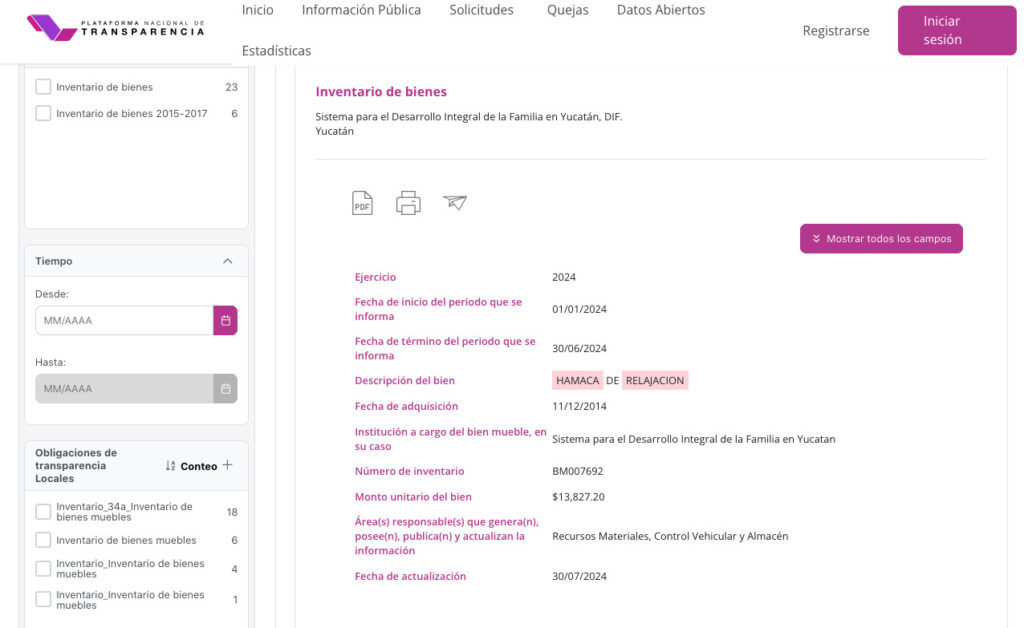Viewport: 1024px width, 628px height.
Task: Select inventory number BM007692
Action: pyautogui.click(x=577, y=471)
